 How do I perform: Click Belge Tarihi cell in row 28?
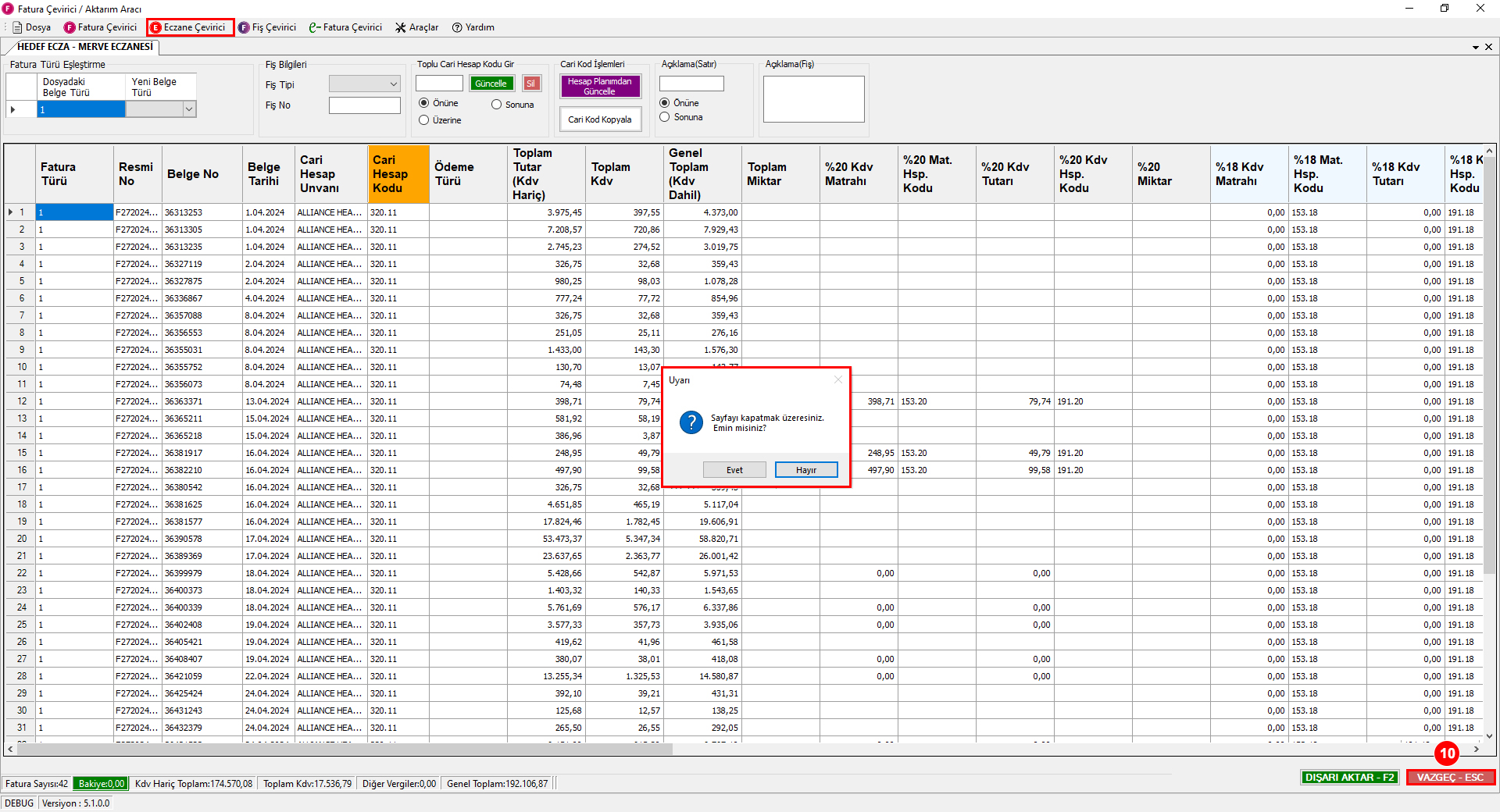(269, 676)
